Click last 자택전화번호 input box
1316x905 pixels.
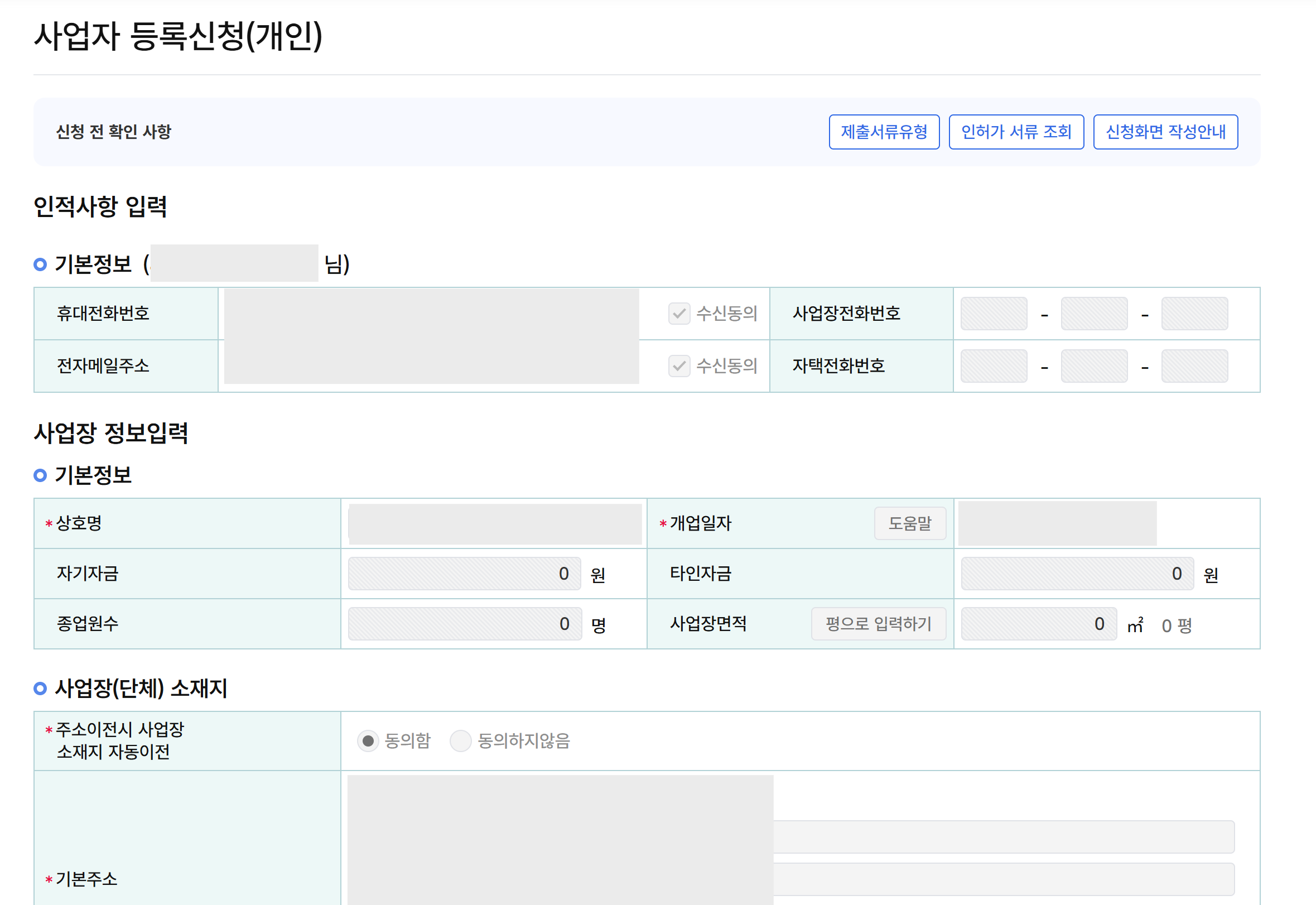(x=1194, y=366)
